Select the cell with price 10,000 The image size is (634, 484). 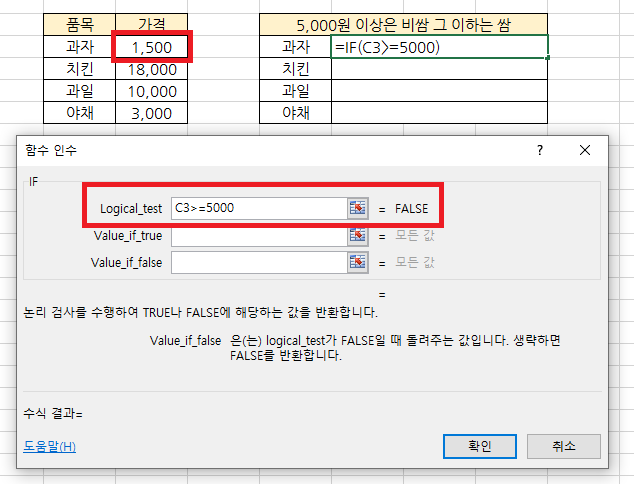pos(152,91)
